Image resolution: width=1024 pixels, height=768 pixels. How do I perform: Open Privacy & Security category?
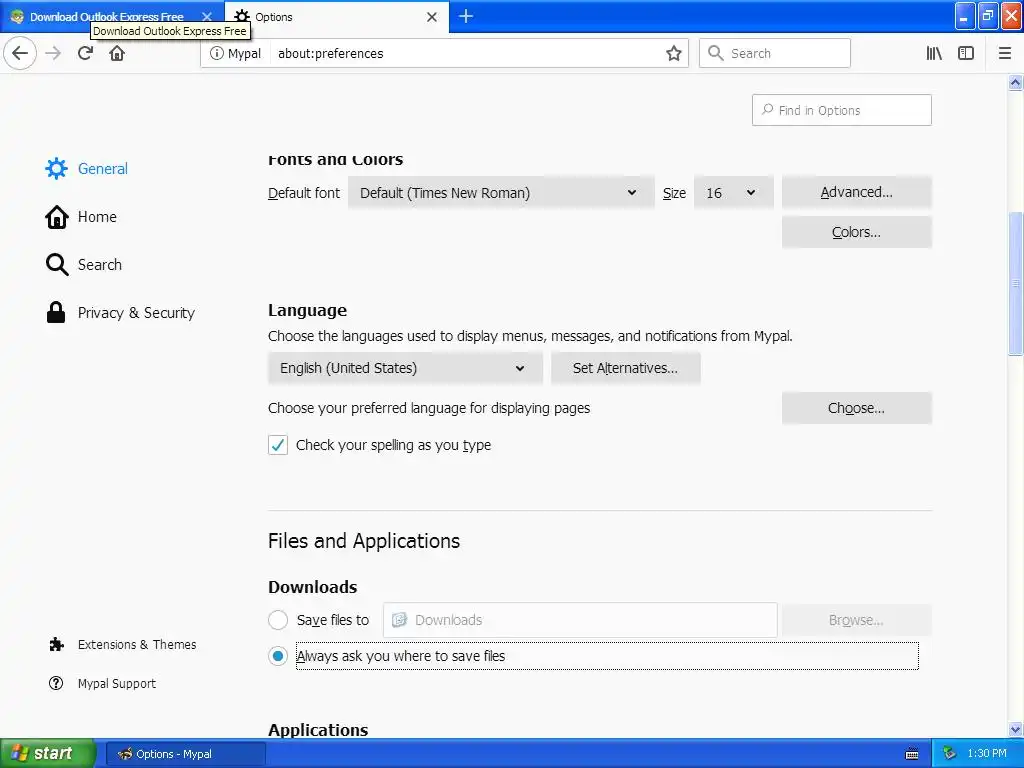[x=136, y=313]
